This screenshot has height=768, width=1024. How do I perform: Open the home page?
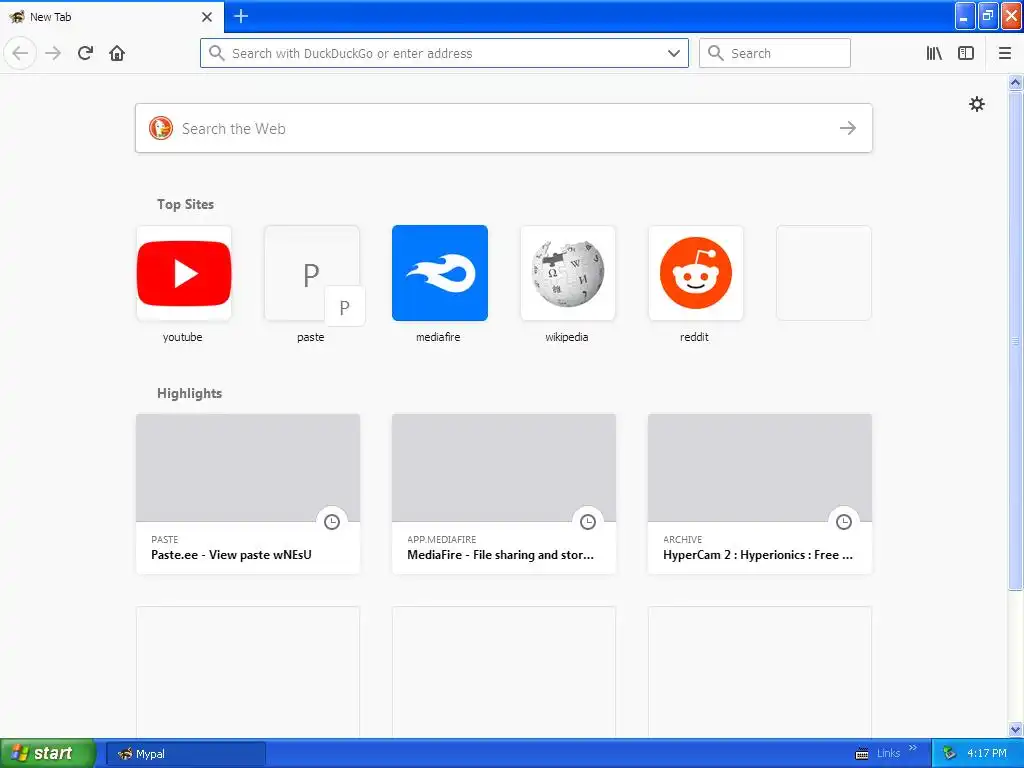tap(117, 53)
